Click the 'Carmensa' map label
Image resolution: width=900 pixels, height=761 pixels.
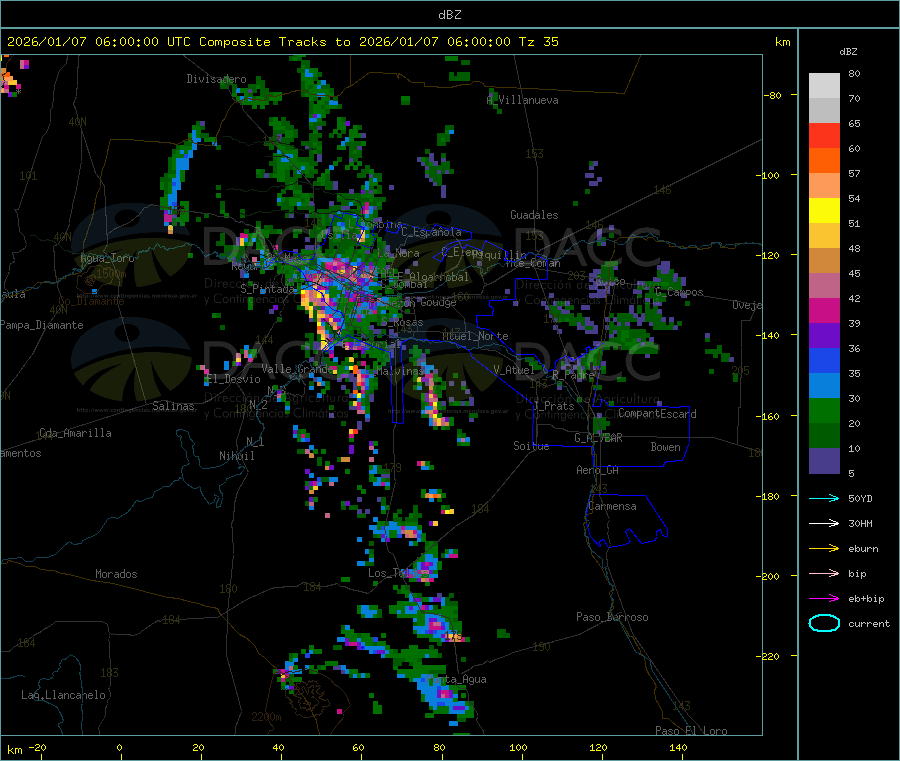[x=612, y=506]
